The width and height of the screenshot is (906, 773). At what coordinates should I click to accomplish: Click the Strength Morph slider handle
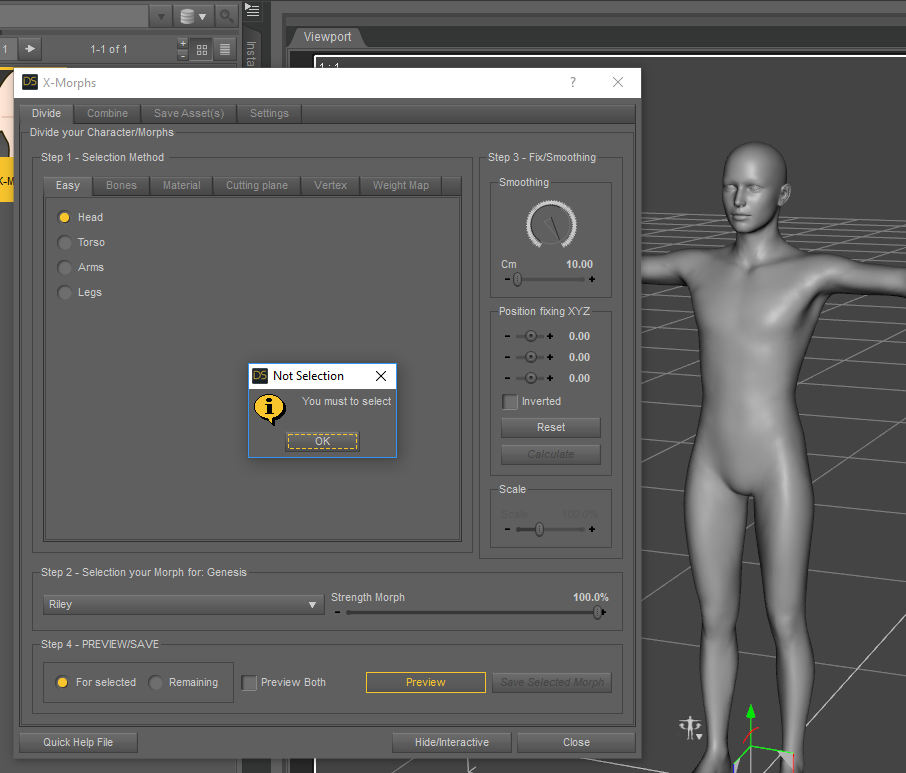tap(598, 612)
